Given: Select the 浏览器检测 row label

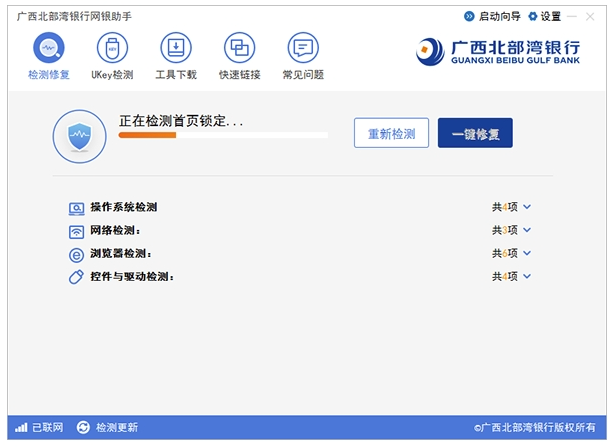Looking at the screenshot, I should 121,253.
